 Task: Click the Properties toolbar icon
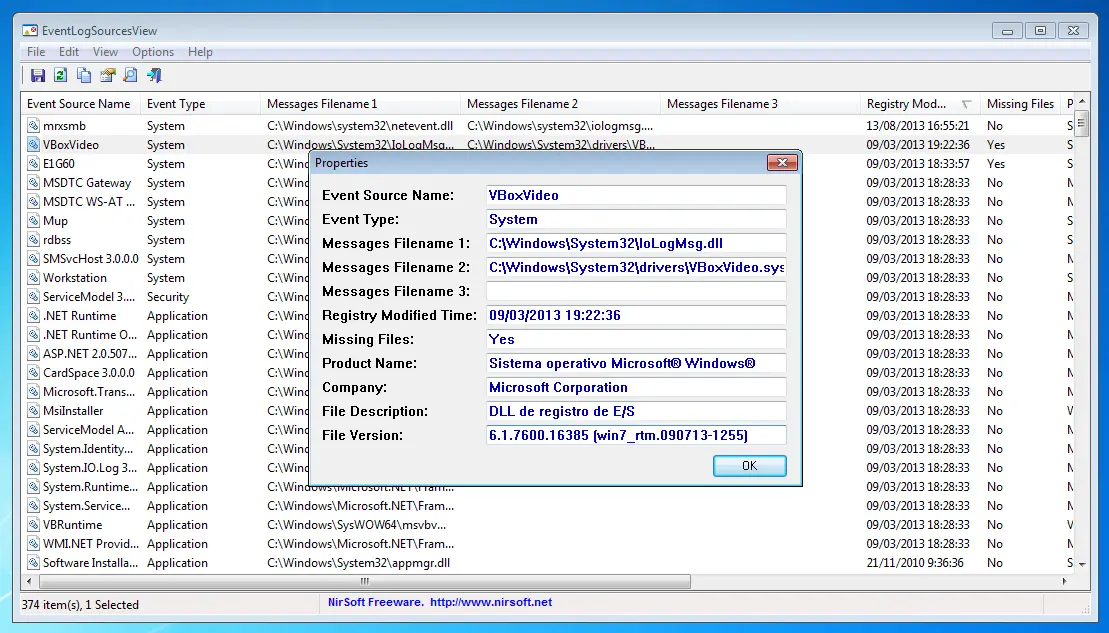click(108, 75)
